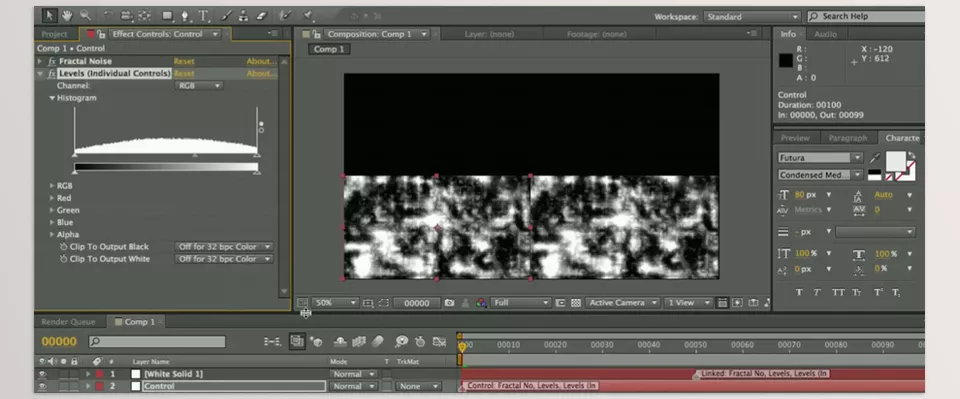Select the Hand tool
Image resolution: width=960 pixels, height=399 pixels.
point(67,15)
